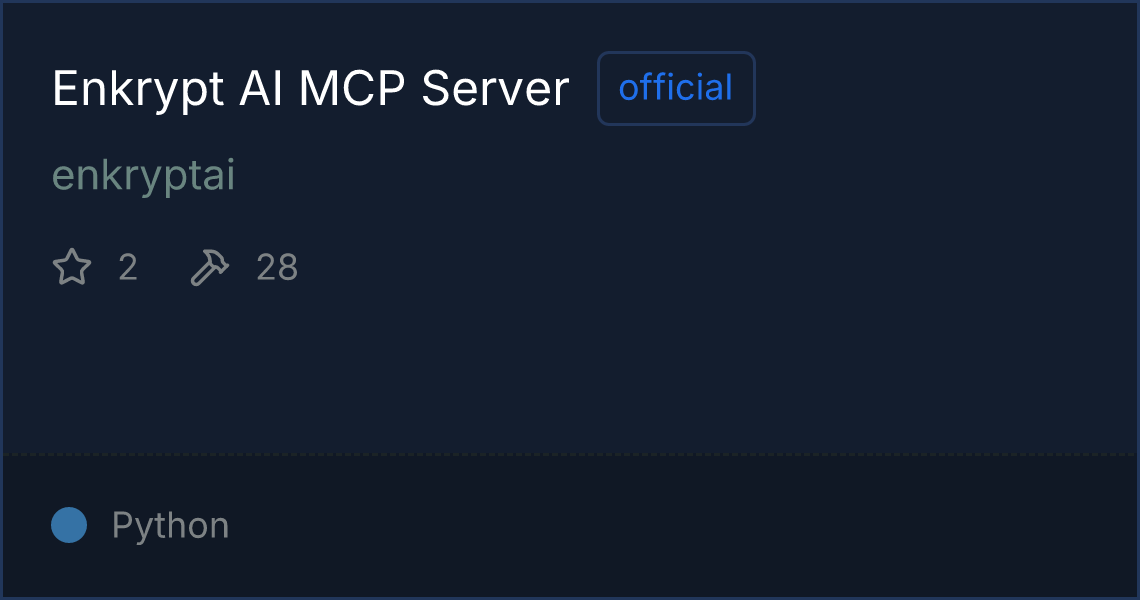Viewport: 1140px width, 600px height.
Task: Open the enkryptai author name
Action: (144, 175)
